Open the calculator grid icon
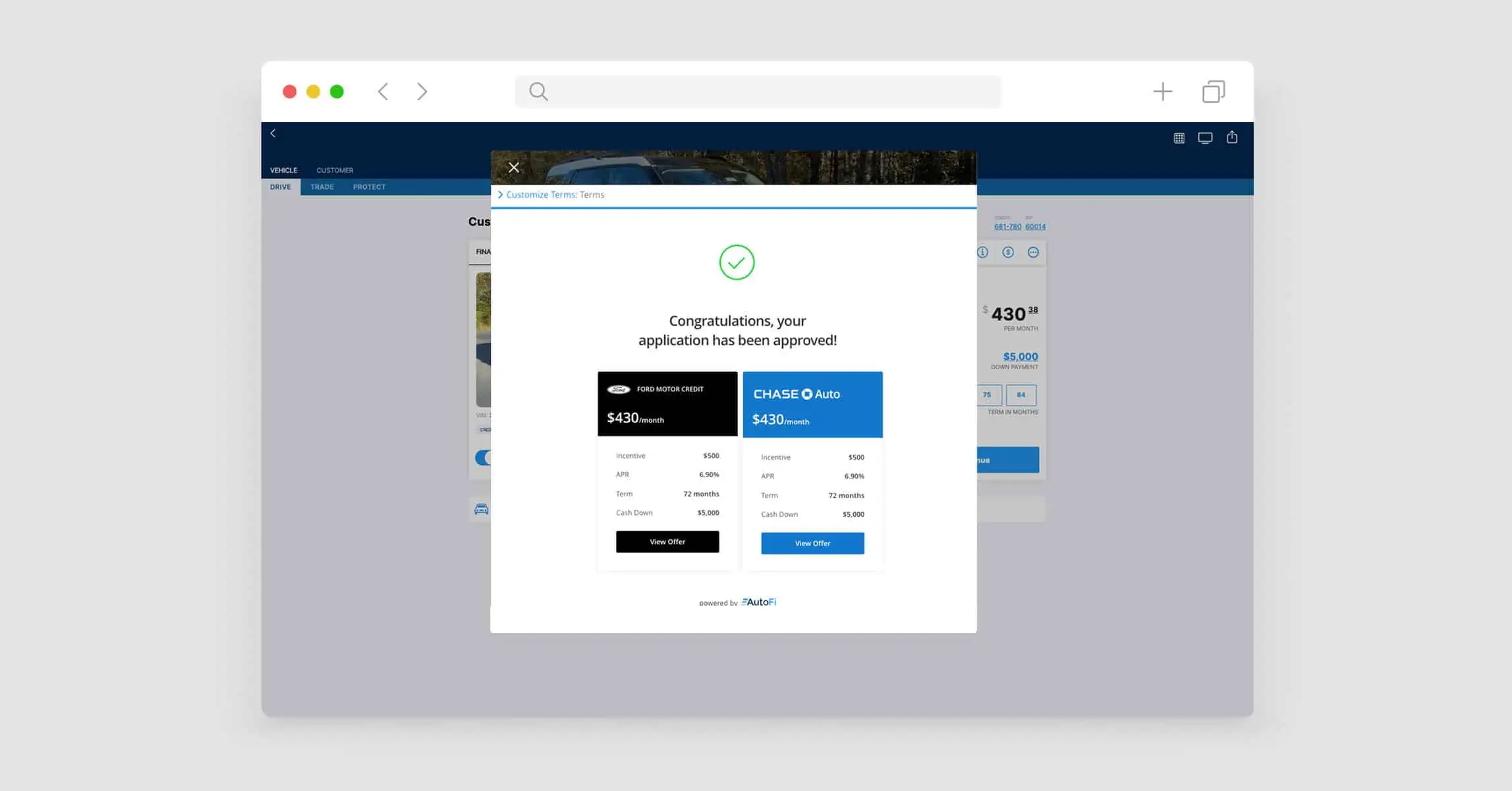The image size is (1512, 791). (1179, 138)
